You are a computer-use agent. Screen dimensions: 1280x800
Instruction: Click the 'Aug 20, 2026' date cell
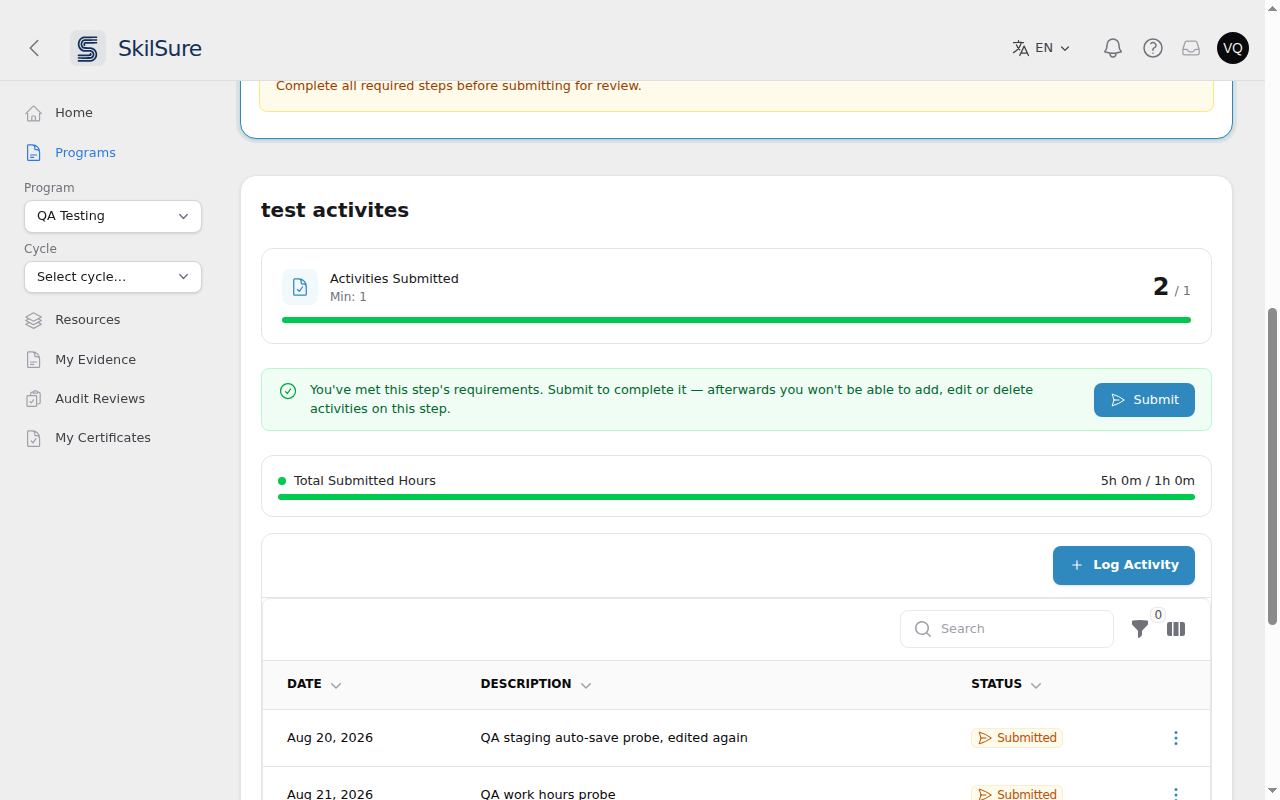(x=330, y=738)
